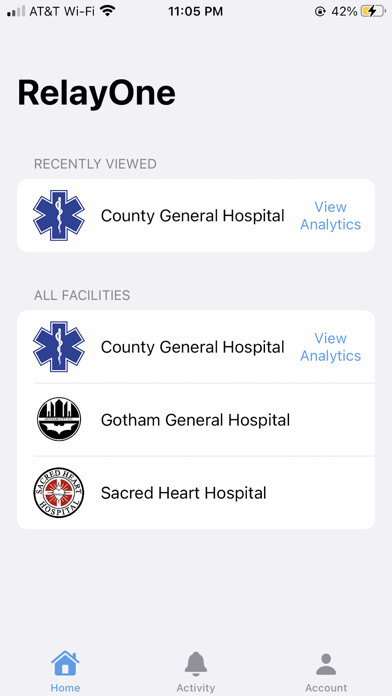Tap the battery charging indicator
The height and width of the screenshot is (696, 392).
[373, 11]
